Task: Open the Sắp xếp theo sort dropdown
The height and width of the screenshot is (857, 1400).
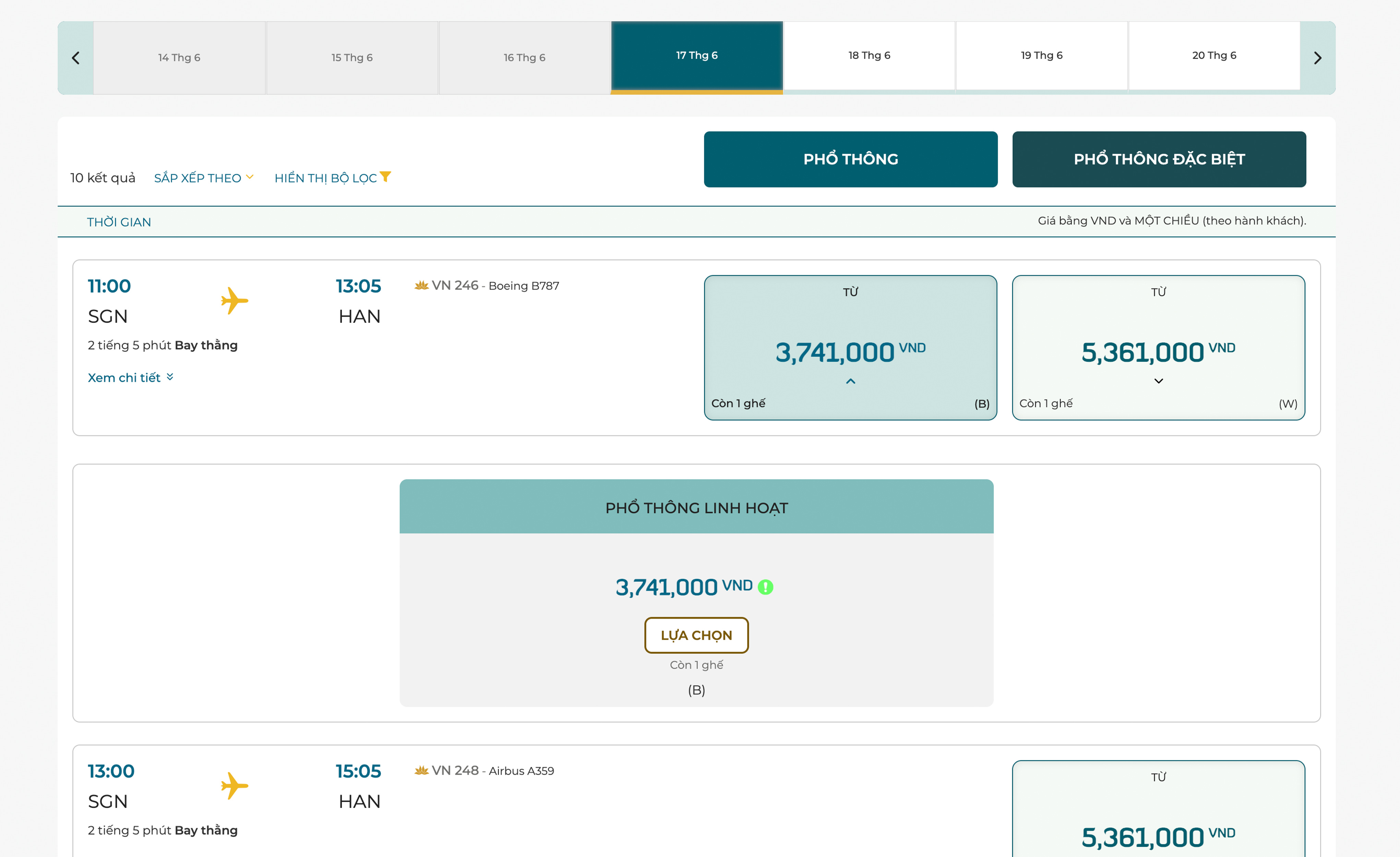Action: pyautogui.click(x=203, y=178)
